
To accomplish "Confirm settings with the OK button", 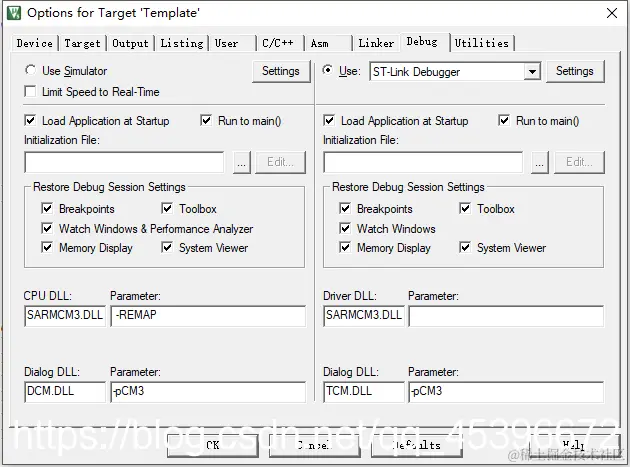I will (213, 445).
